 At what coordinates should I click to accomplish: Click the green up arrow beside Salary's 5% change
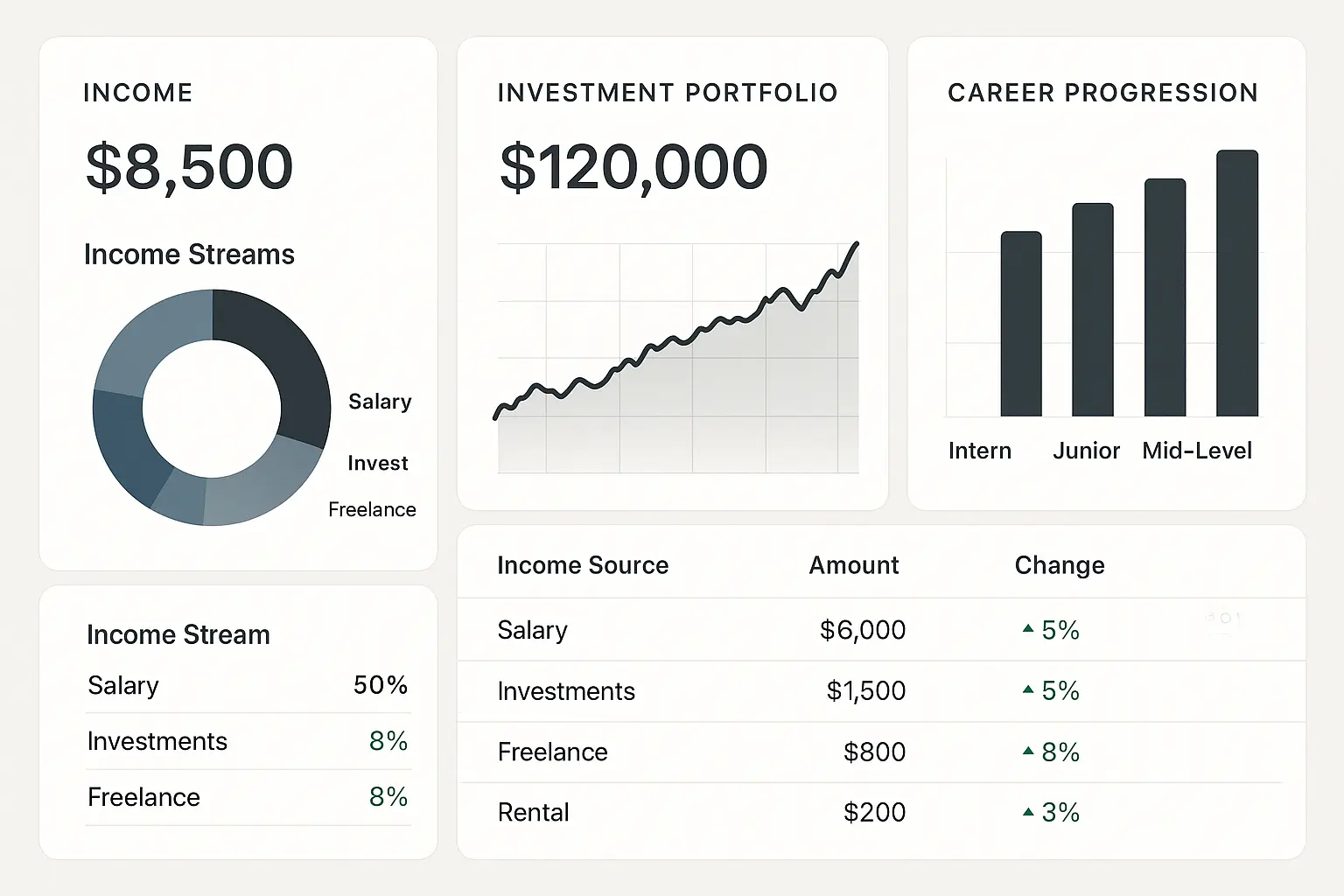click(x=1028, y=629)
